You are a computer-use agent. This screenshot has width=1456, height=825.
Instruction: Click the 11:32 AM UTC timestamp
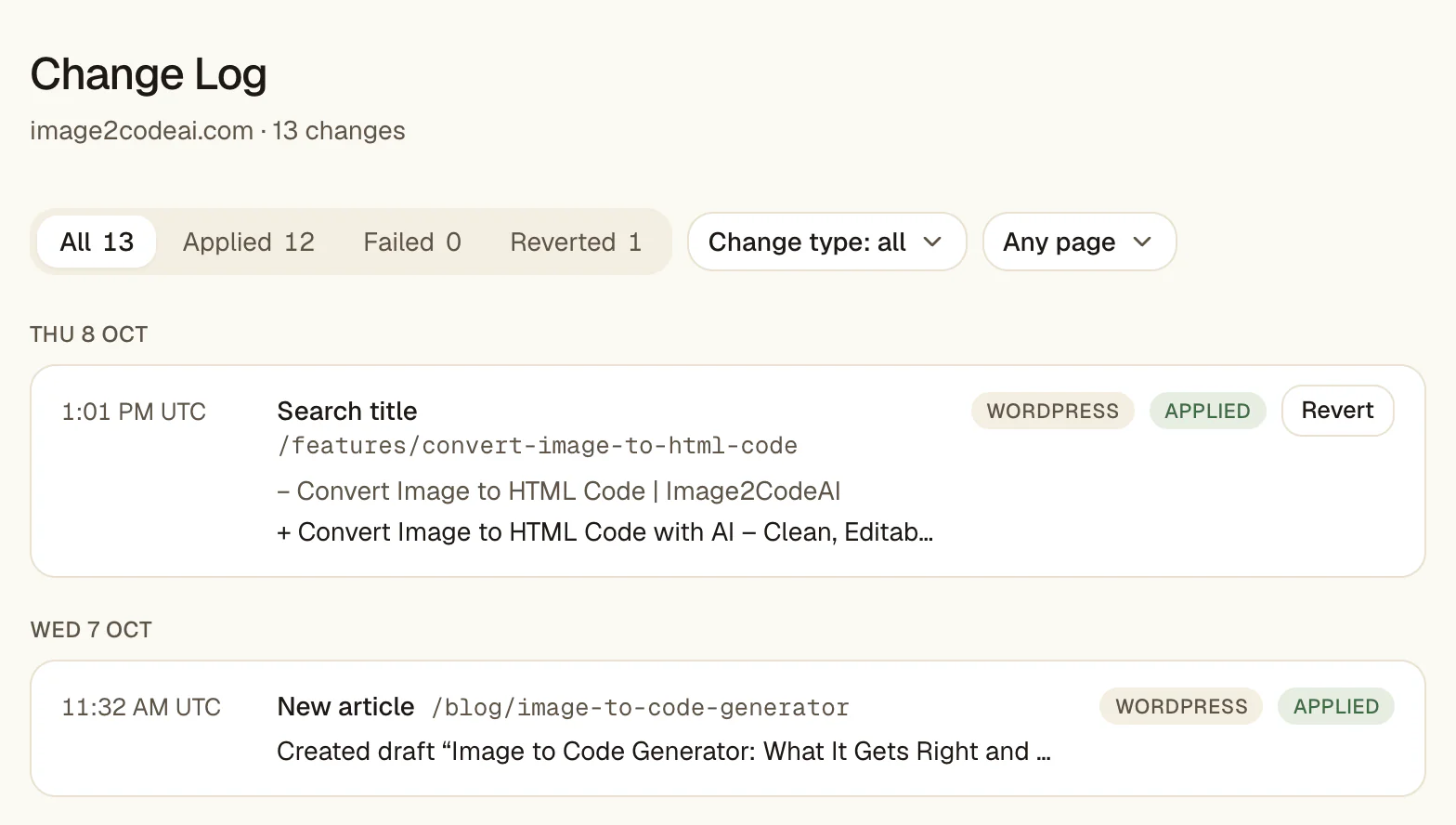(141, 707)
